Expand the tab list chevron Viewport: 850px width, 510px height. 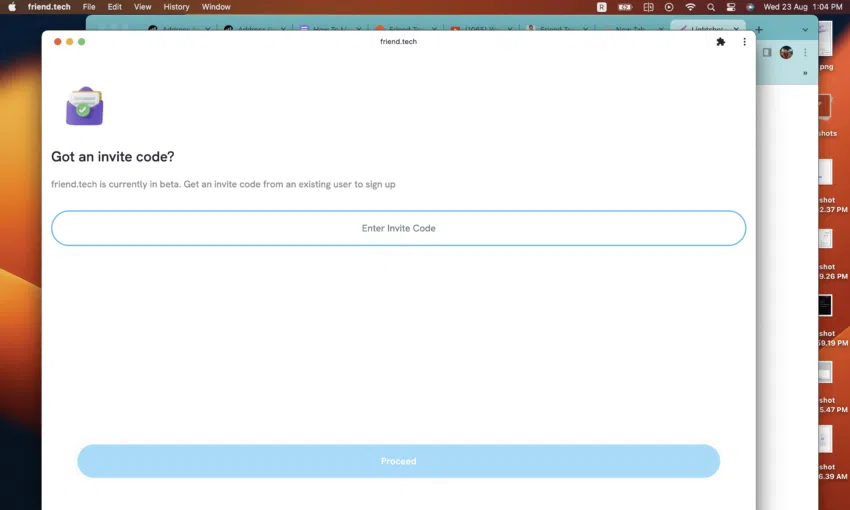click(x=805, y=30)
